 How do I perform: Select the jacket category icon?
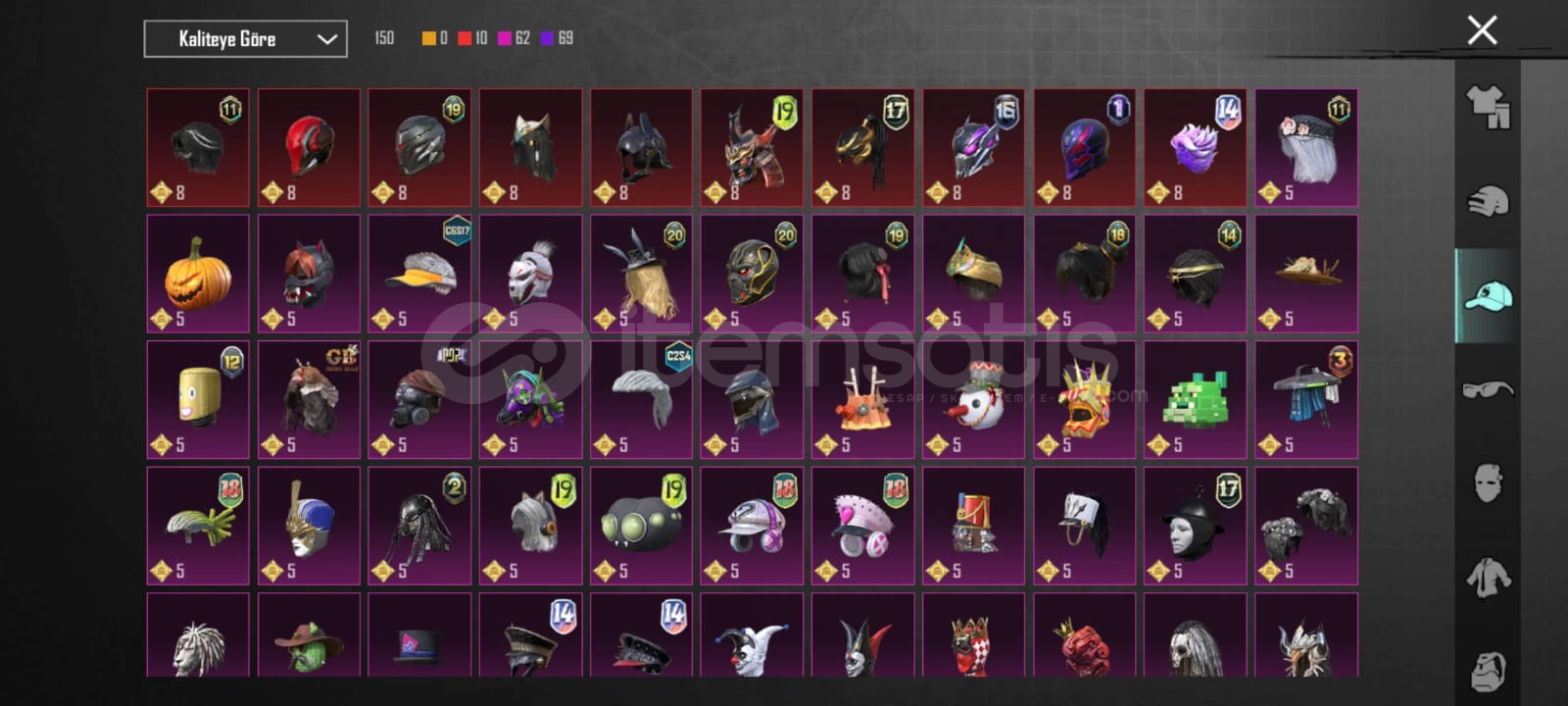point(1488,577)
